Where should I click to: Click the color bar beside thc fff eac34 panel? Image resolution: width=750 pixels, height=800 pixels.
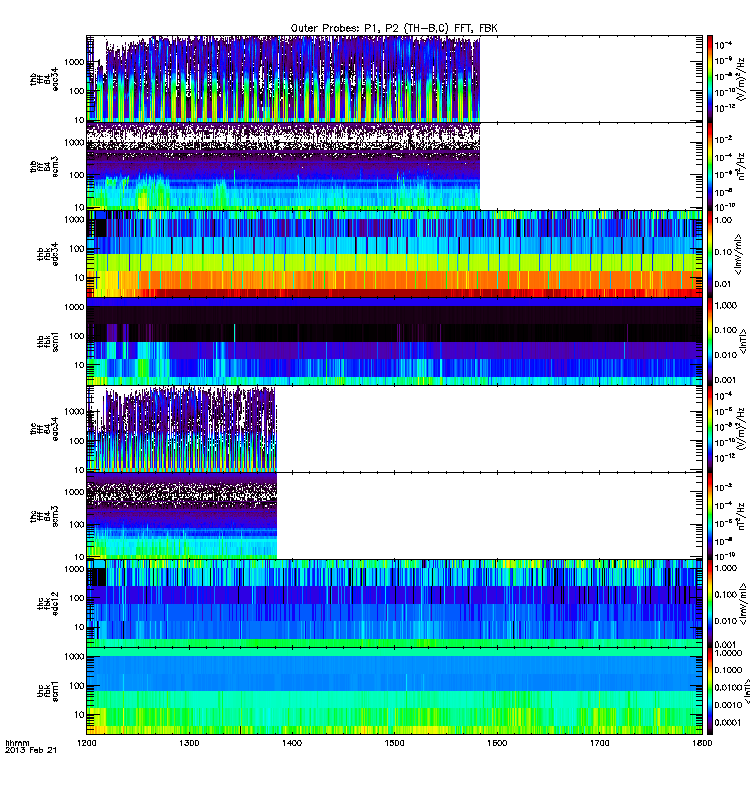click(710, 429)
